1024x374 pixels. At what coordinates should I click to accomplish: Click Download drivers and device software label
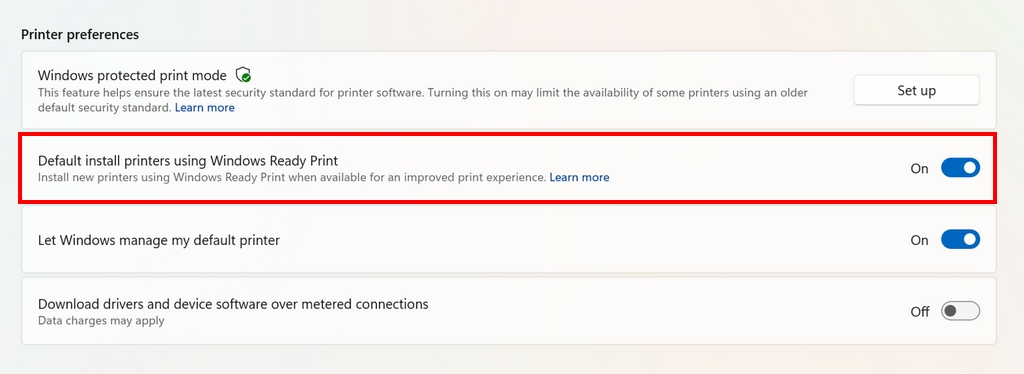tap(233, 304)
